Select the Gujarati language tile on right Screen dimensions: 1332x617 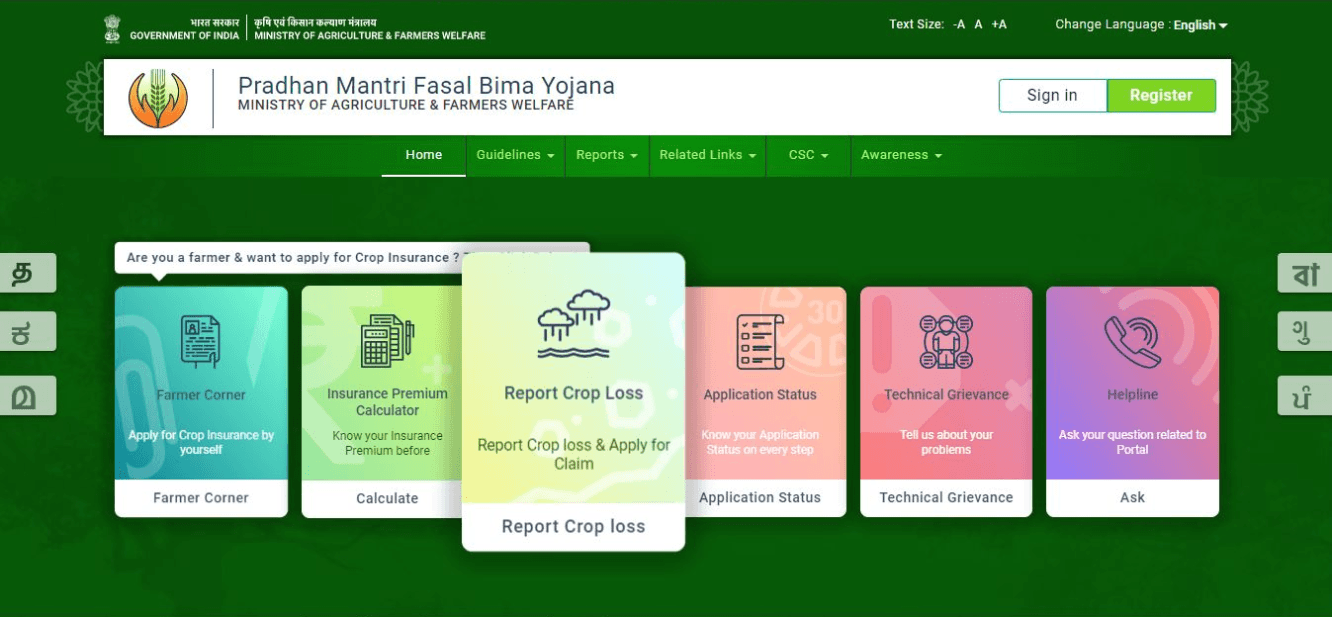click(1305, 331)
